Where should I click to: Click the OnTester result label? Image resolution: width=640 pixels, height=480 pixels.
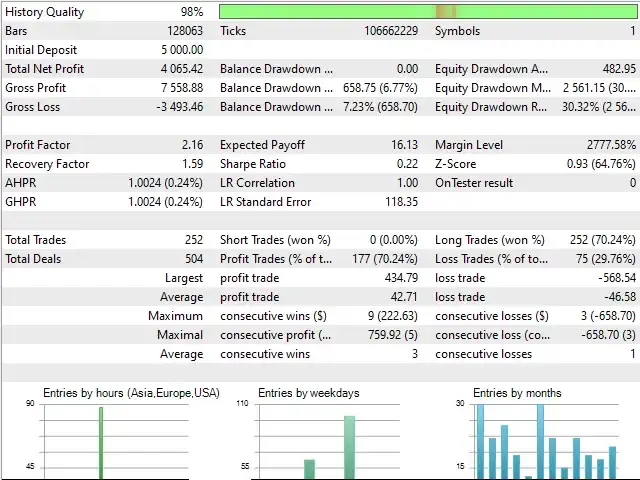click(x=474, y=183)
